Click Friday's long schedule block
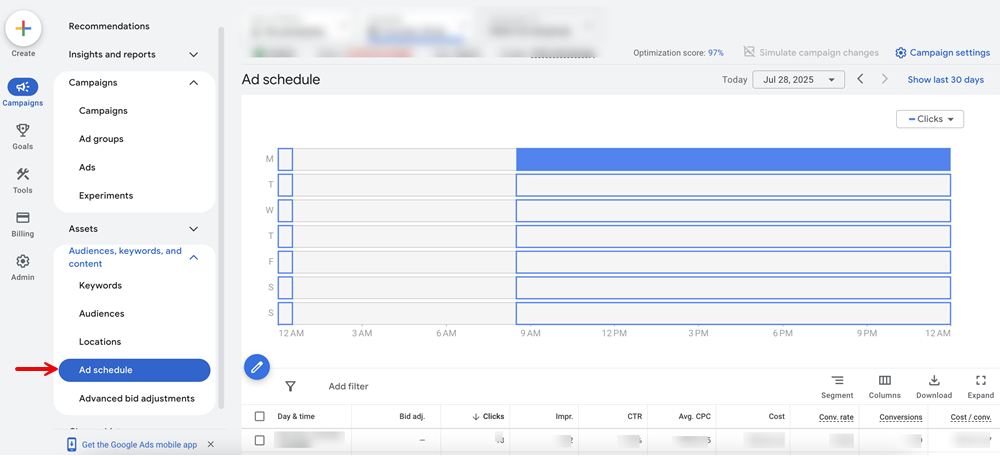Image resolution: width=1000 pixels, height=456 pixels. click(733, 262)
